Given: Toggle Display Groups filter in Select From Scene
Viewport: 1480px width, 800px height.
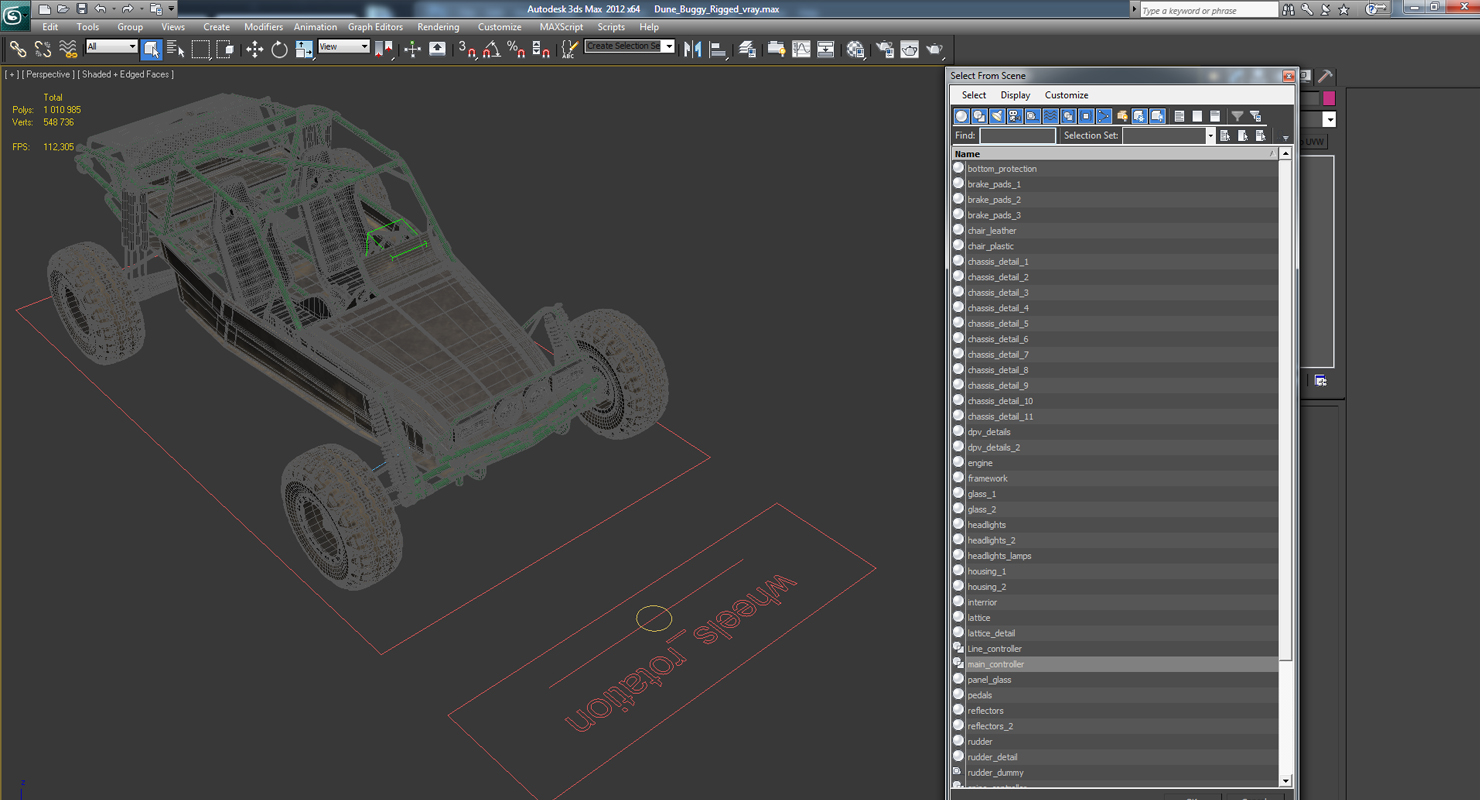Looking at the screenshot, I should [x=1068, y=116].
